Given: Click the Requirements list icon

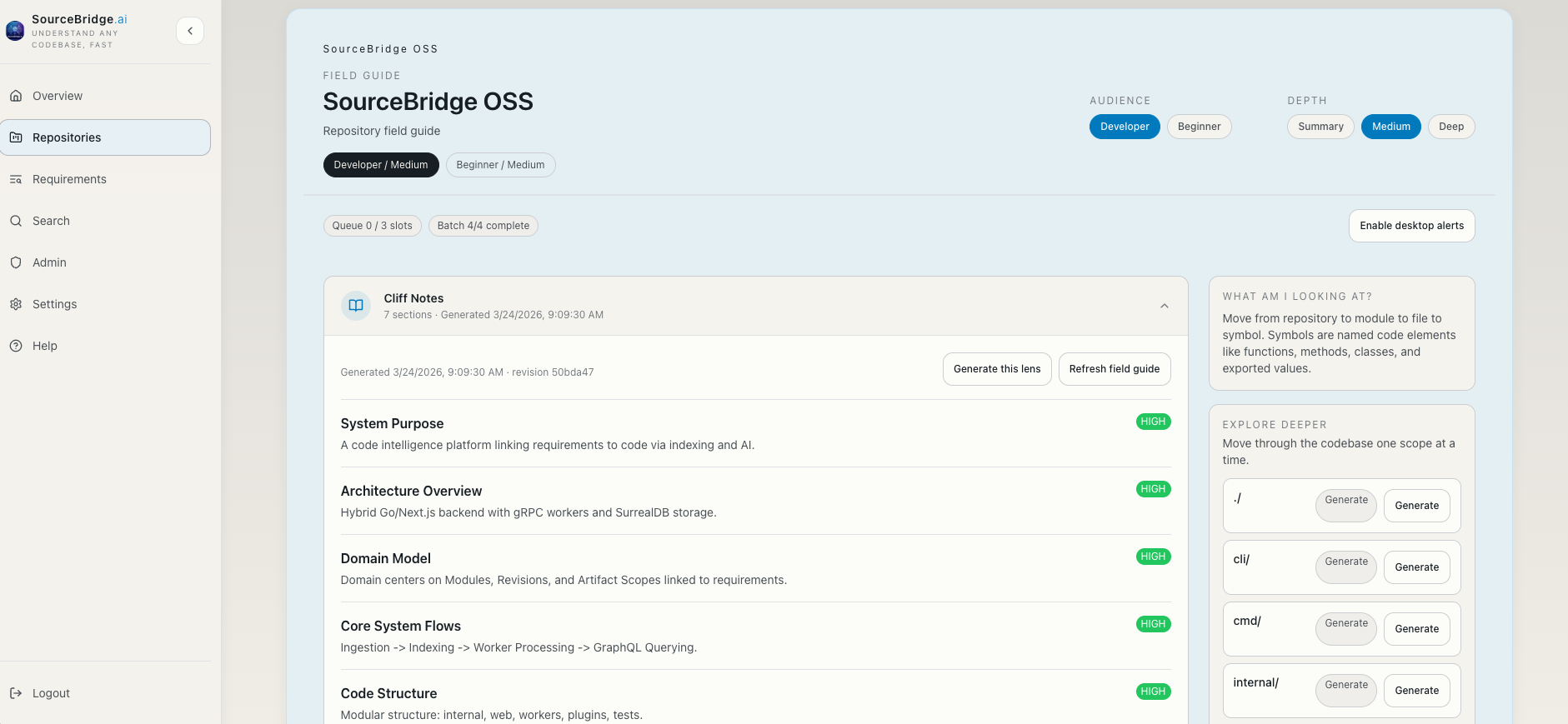Looking at the screenshot, I should (x=16, y=179).
